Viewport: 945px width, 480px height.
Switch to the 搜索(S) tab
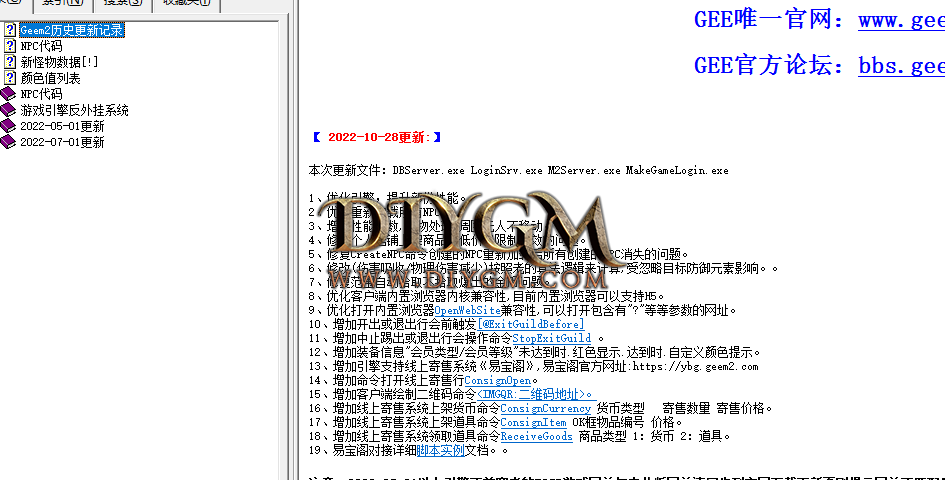pyautogui.click(x=123, y=4)
